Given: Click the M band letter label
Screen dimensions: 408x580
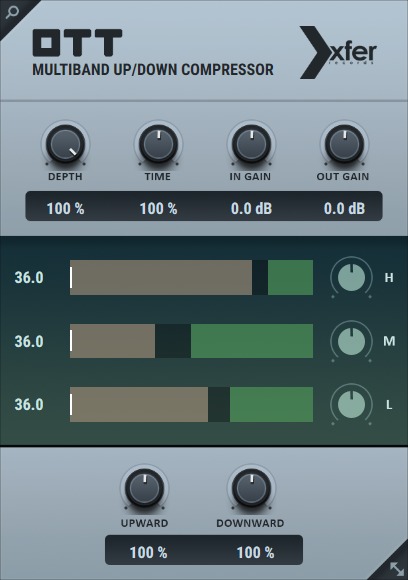Looking at the screenshot, I should point(389,341).
